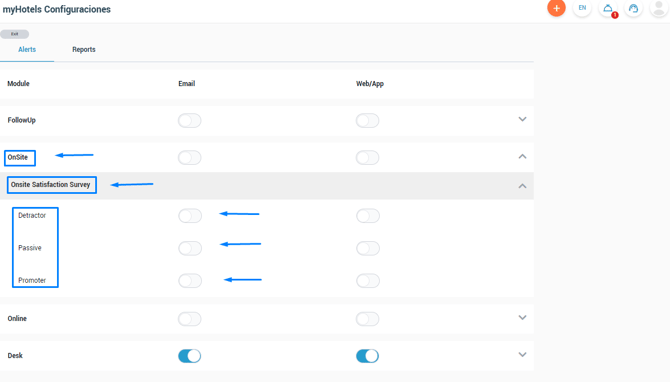Viewport: 670px width, 382px height.
Task: Open the user profile avatar
Action: coord(659,8)
